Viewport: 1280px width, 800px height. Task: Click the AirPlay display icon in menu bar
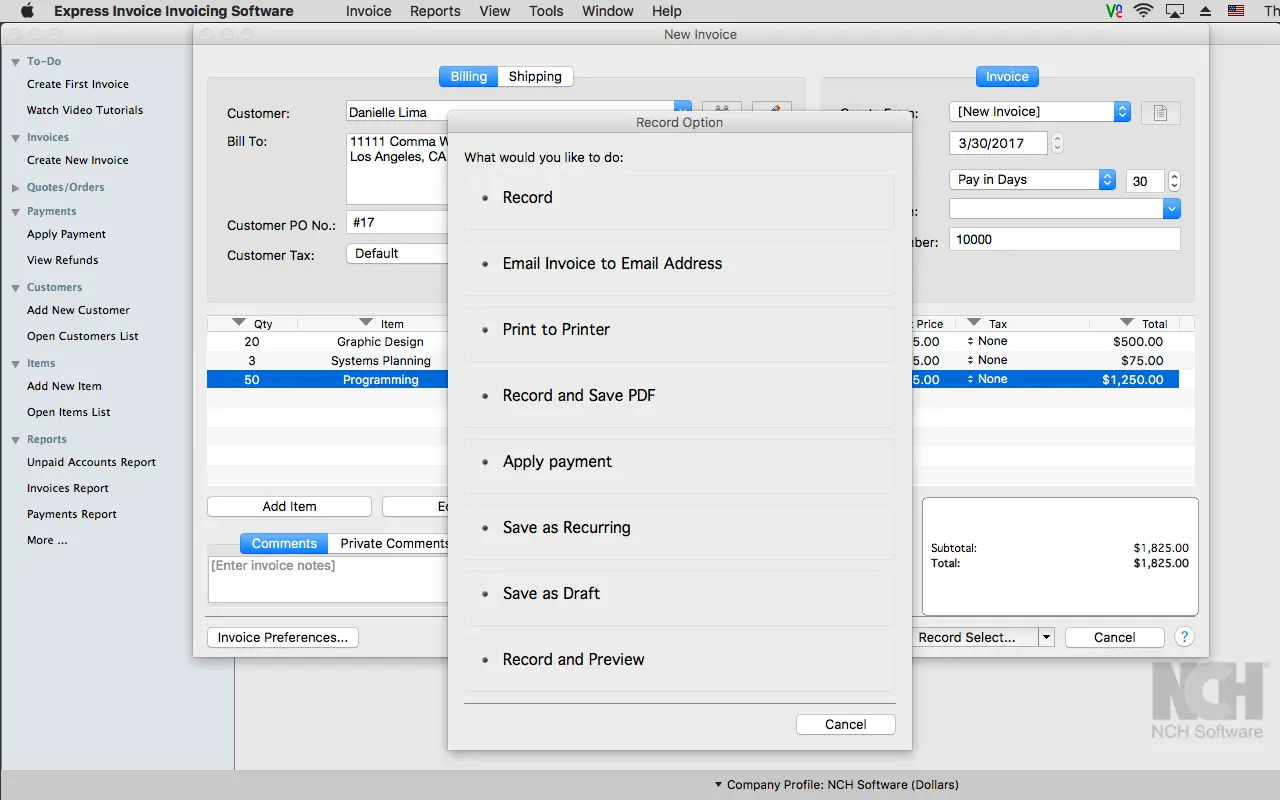click(1175, 11)
